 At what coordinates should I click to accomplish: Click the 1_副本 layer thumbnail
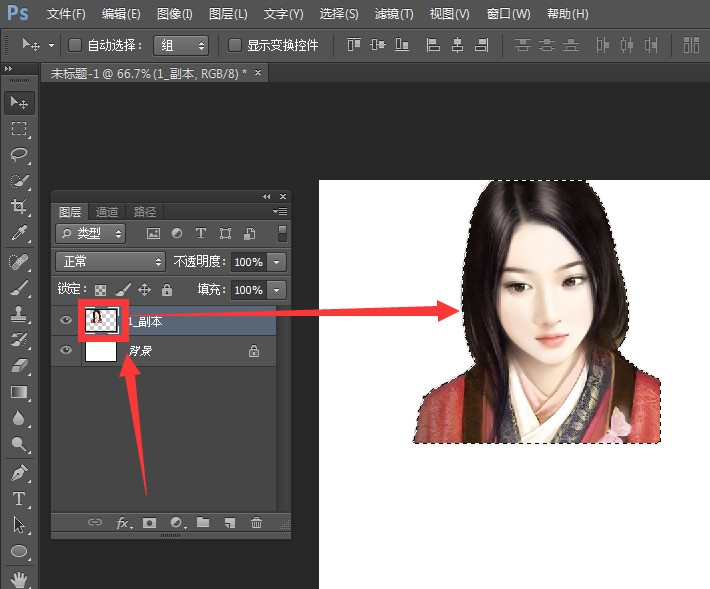(x=101, y=320)
